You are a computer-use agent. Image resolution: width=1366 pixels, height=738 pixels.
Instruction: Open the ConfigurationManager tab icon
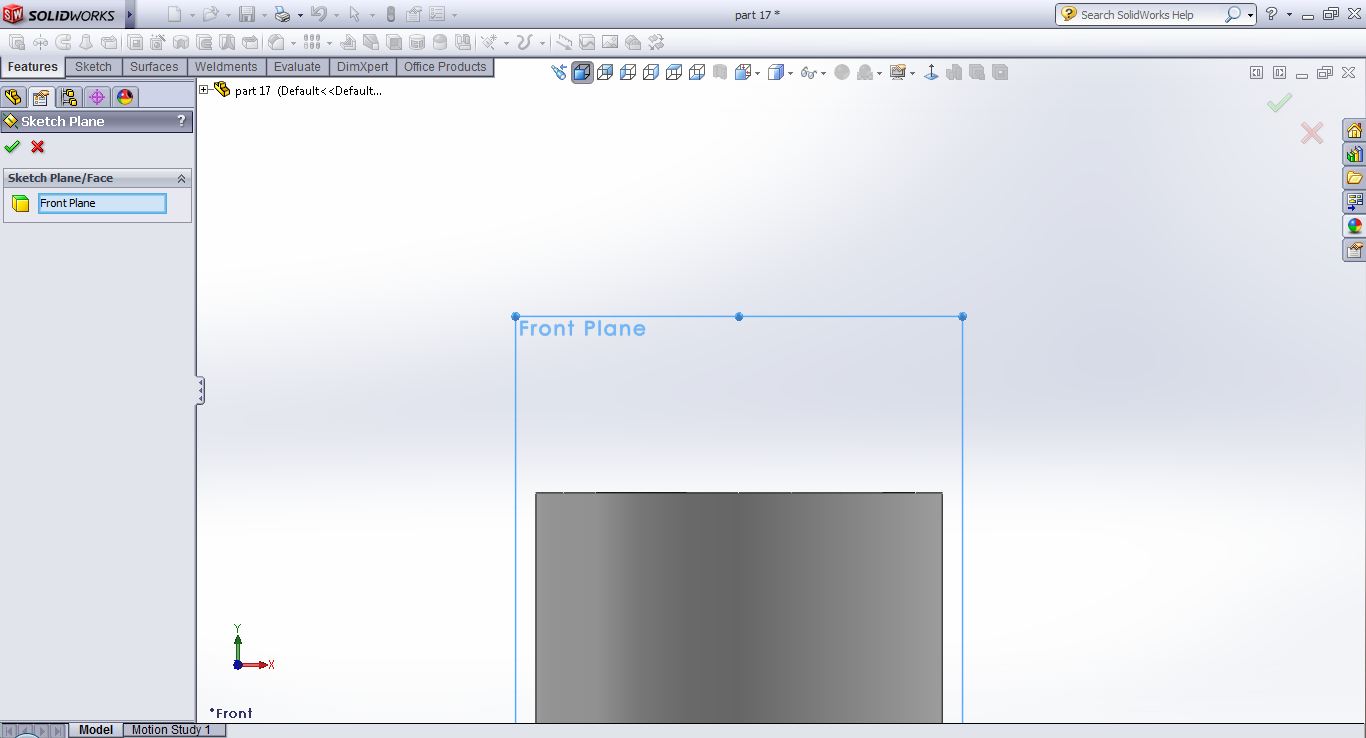pyautogui.click(x=69, y=97)
